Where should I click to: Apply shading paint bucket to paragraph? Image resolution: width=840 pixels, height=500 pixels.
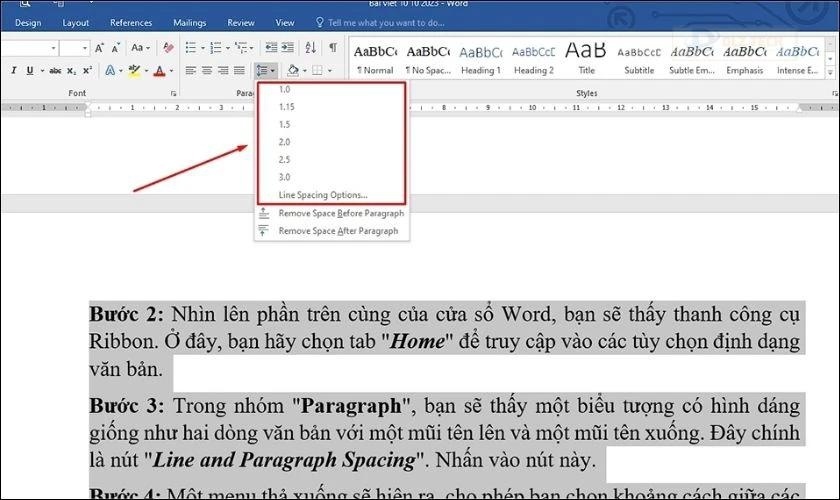[x=293, y=70]
